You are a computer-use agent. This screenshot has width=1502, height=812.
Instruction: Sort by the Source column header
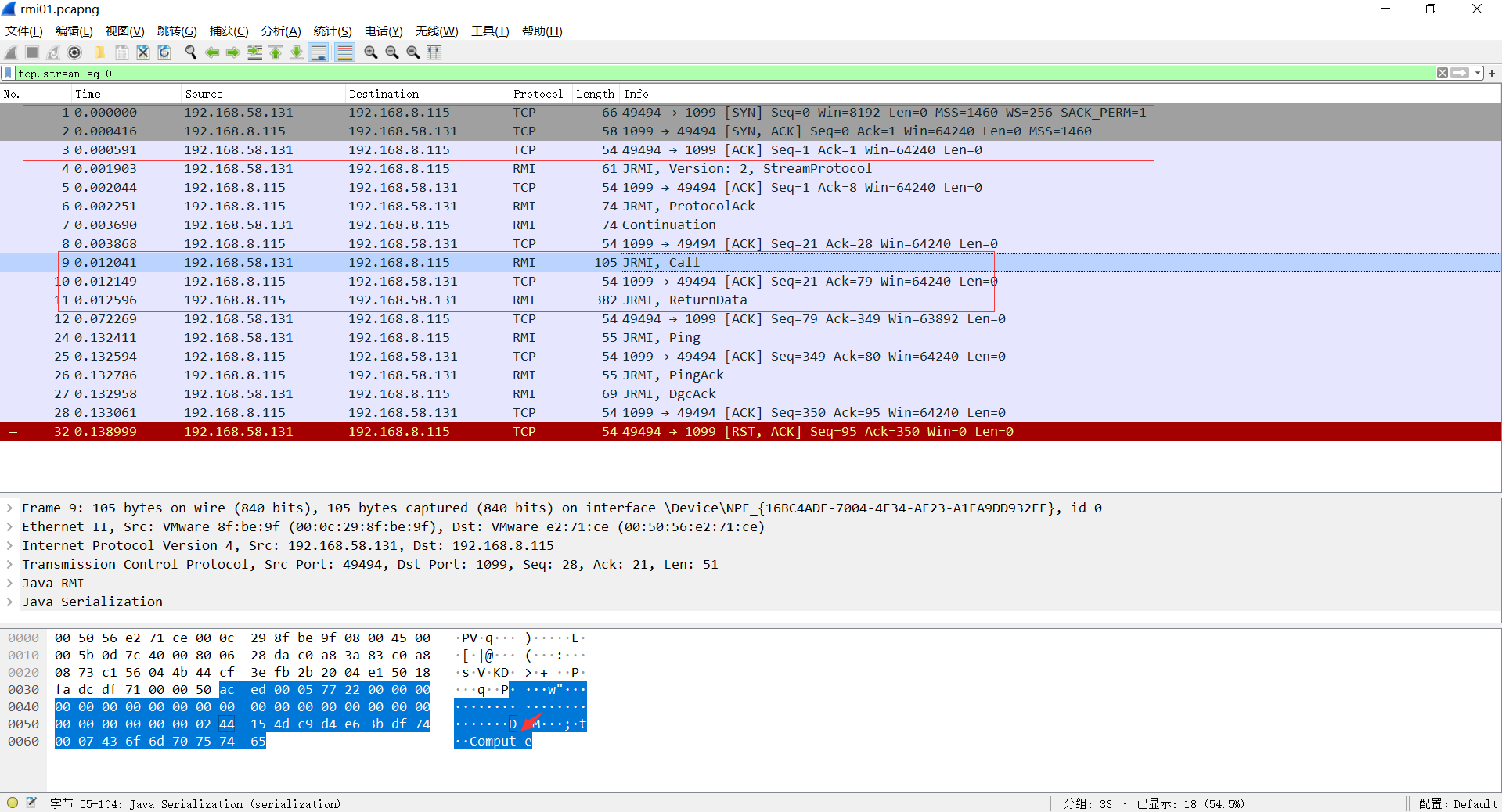tap(264, 94)
